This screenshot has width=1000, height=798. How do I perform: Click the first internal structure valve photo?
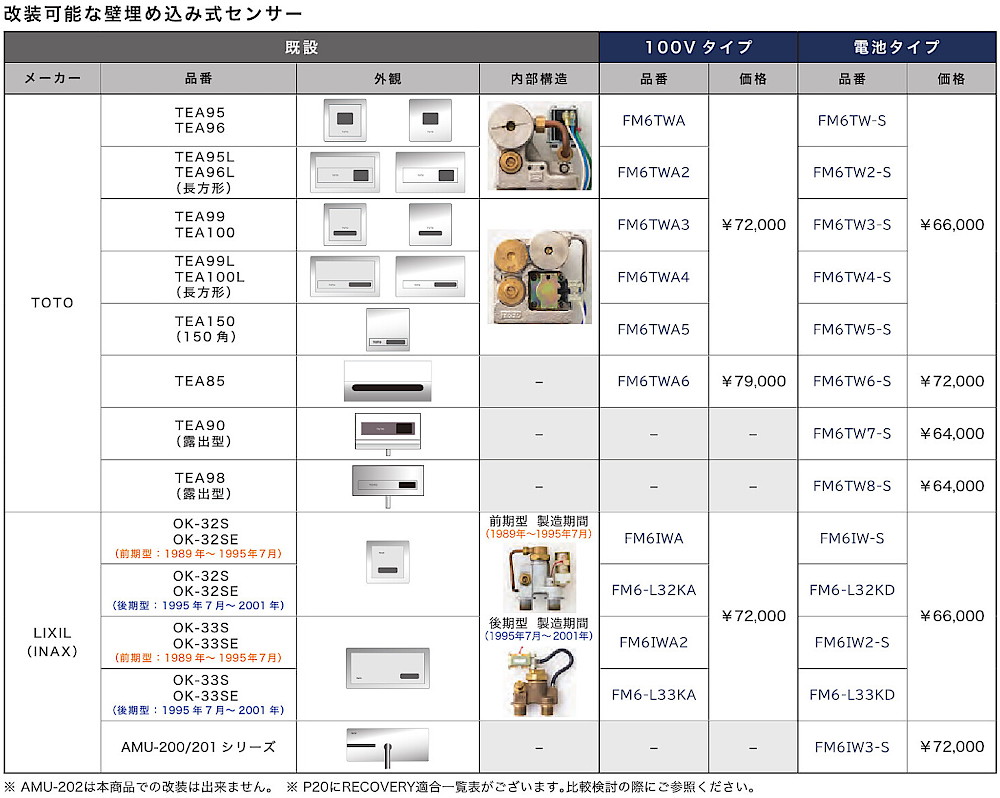click(x=539, y=147)
